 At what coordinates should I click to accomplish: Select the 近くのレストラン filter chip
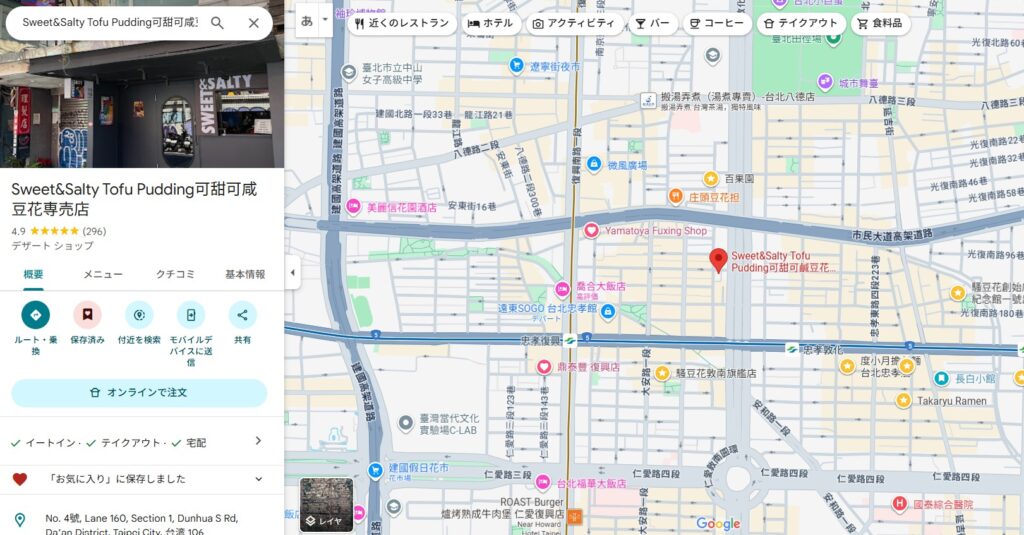point(401,23)
